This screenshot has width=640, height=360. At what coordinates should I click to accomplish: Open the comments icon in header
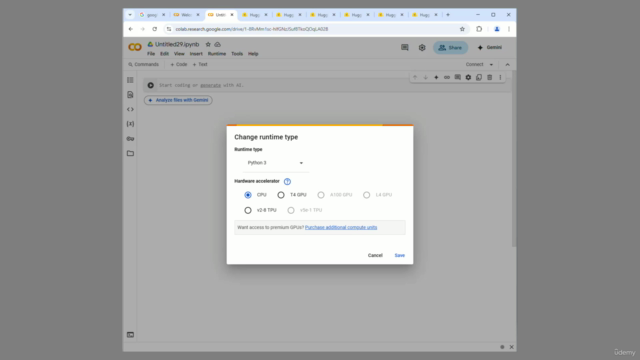(404, 48)
